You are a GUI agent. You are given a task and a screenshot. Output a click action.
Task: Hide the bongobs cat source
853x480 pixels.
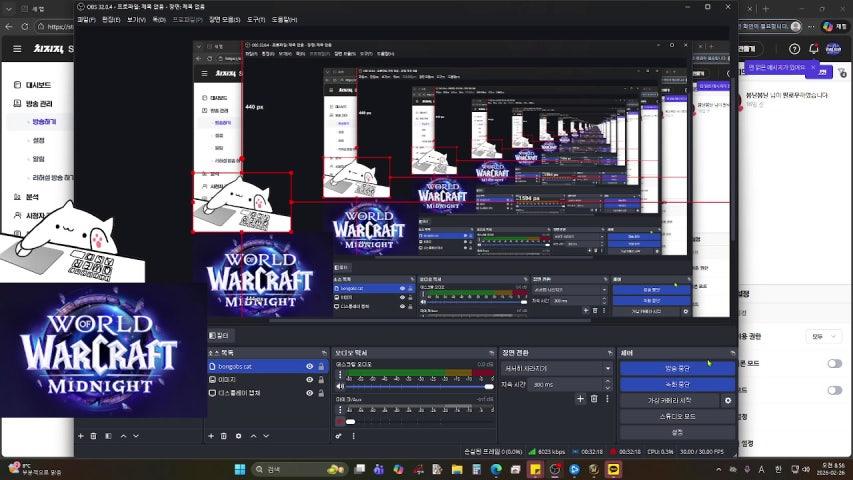(309, 367)
